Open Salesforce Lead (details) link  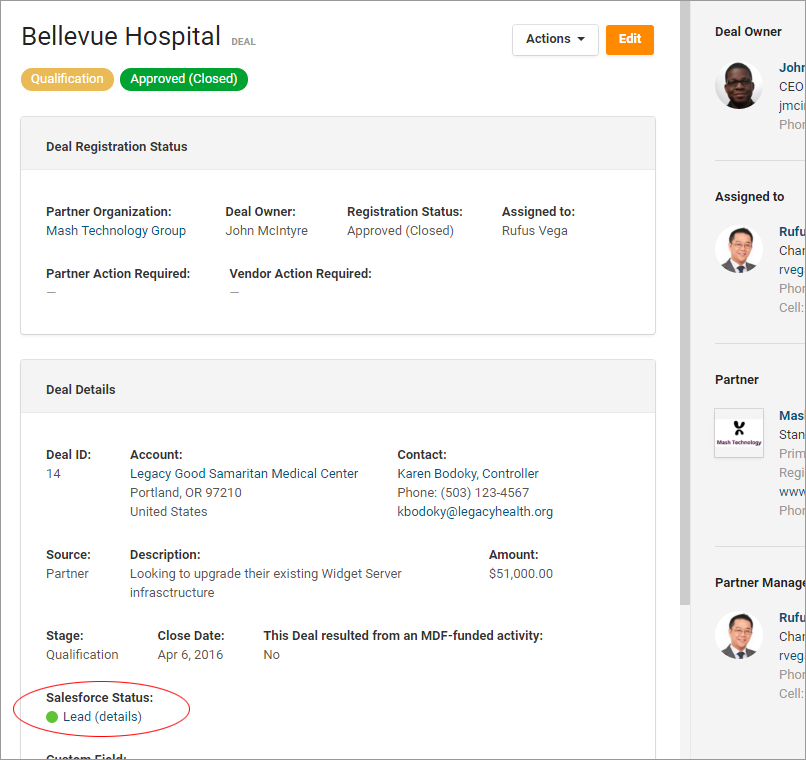[102, 717]
